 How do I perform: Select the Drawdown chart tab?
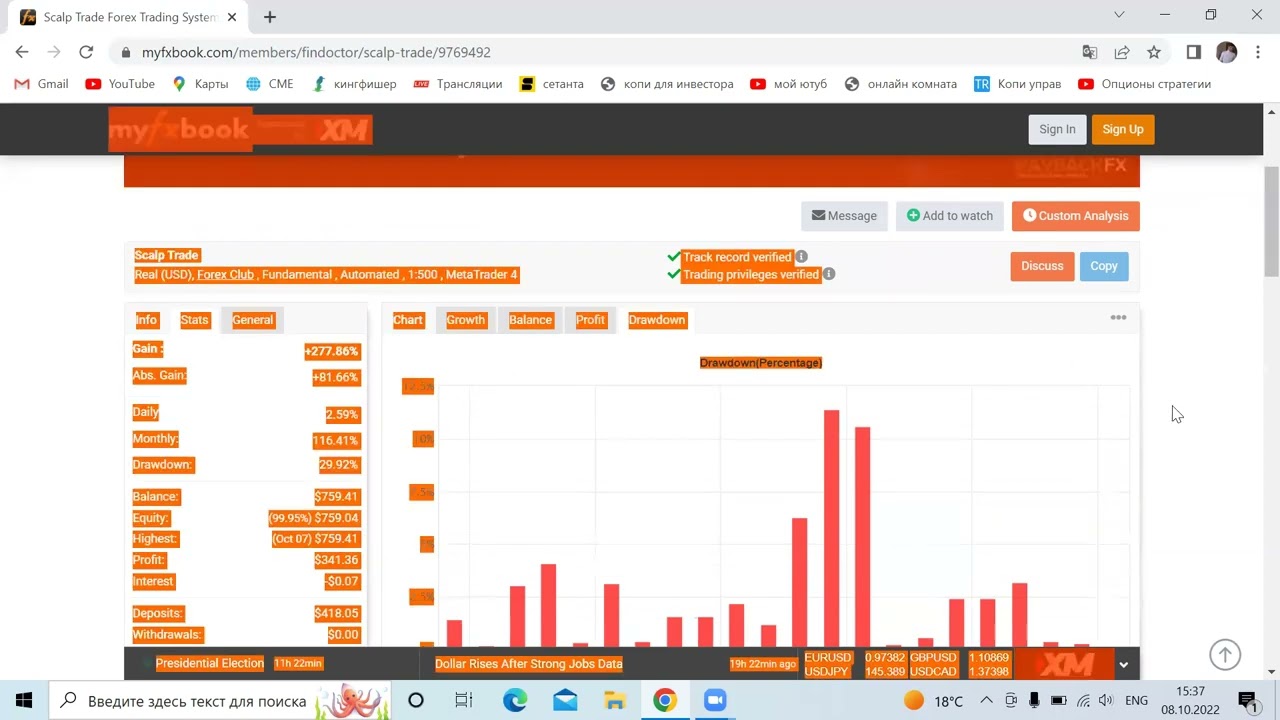[657, 320]
